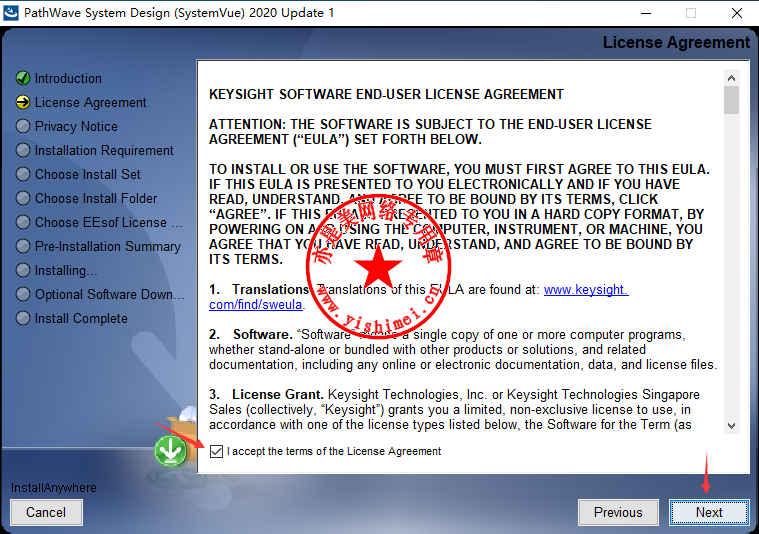The image size is (759, 534).
Task: Select the Install Complete step label
Action: pos(81,319)
